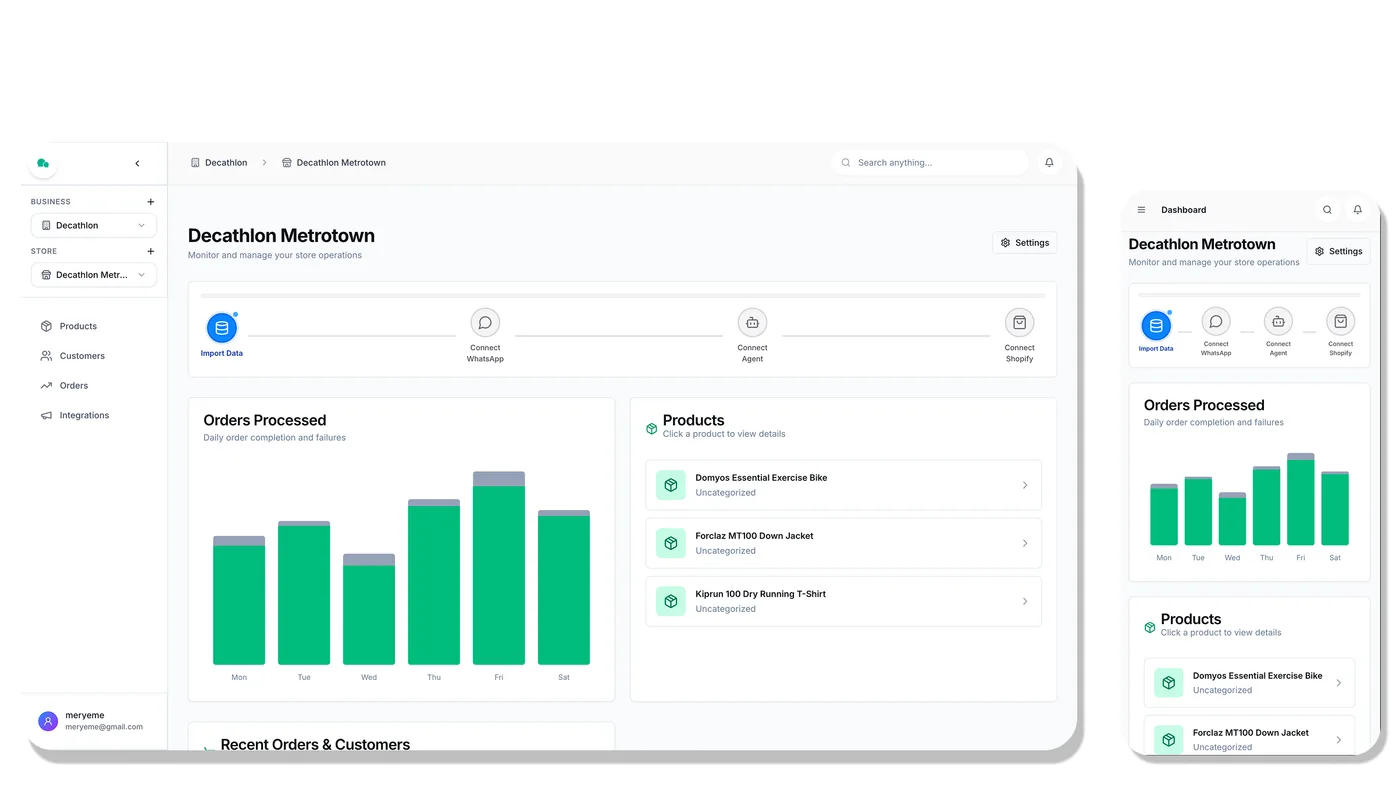Open Domyos Essential Exercise Bike in desktop view
1400x809 pixels.
pos(843,485)
